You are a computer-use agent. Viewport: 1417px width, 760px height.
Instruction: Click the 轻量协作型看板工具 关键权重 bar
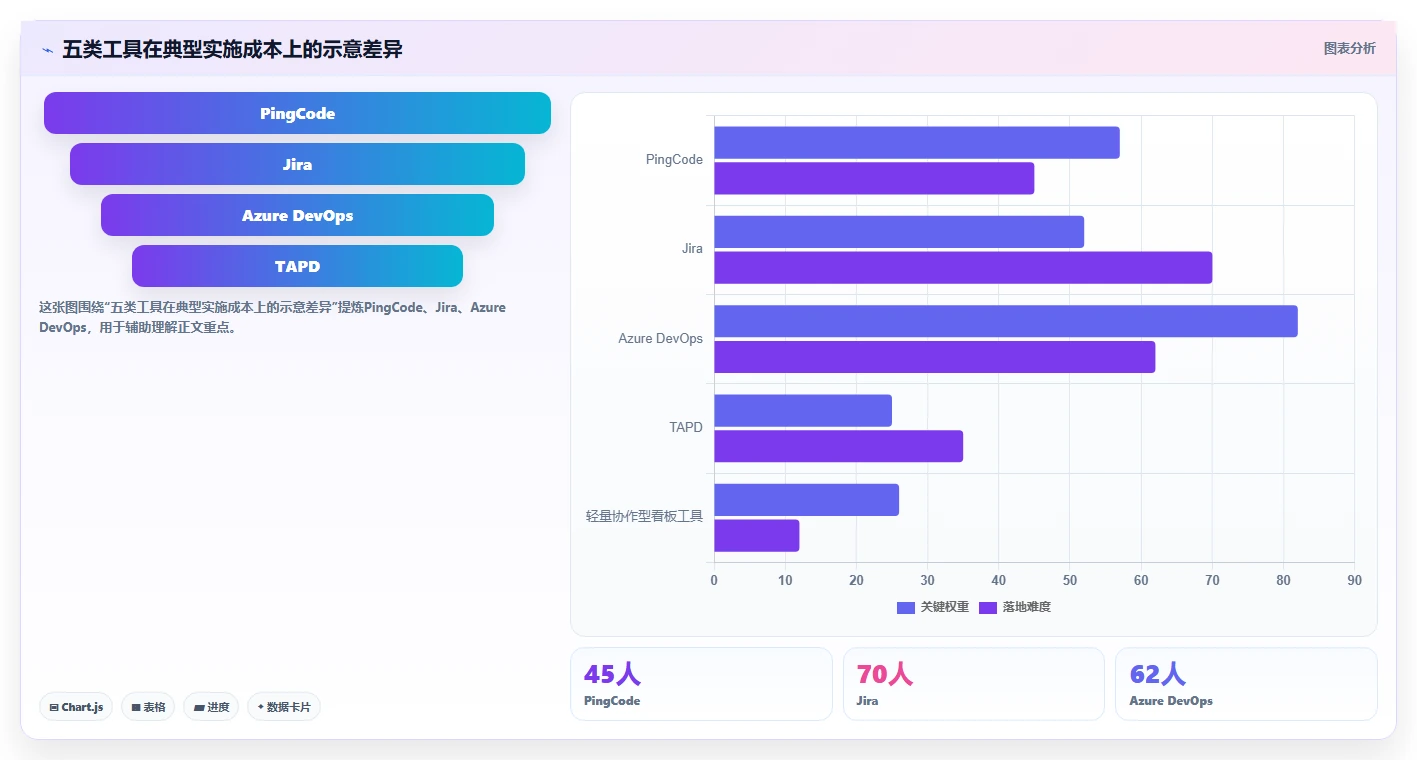[806, 500]
